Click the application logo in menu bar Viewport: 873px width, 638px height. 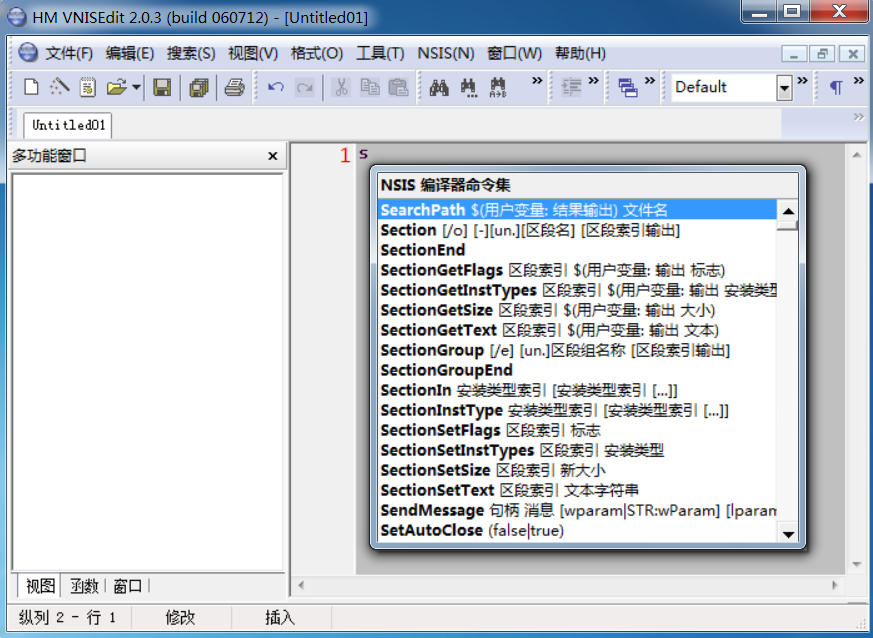point(28,53)
